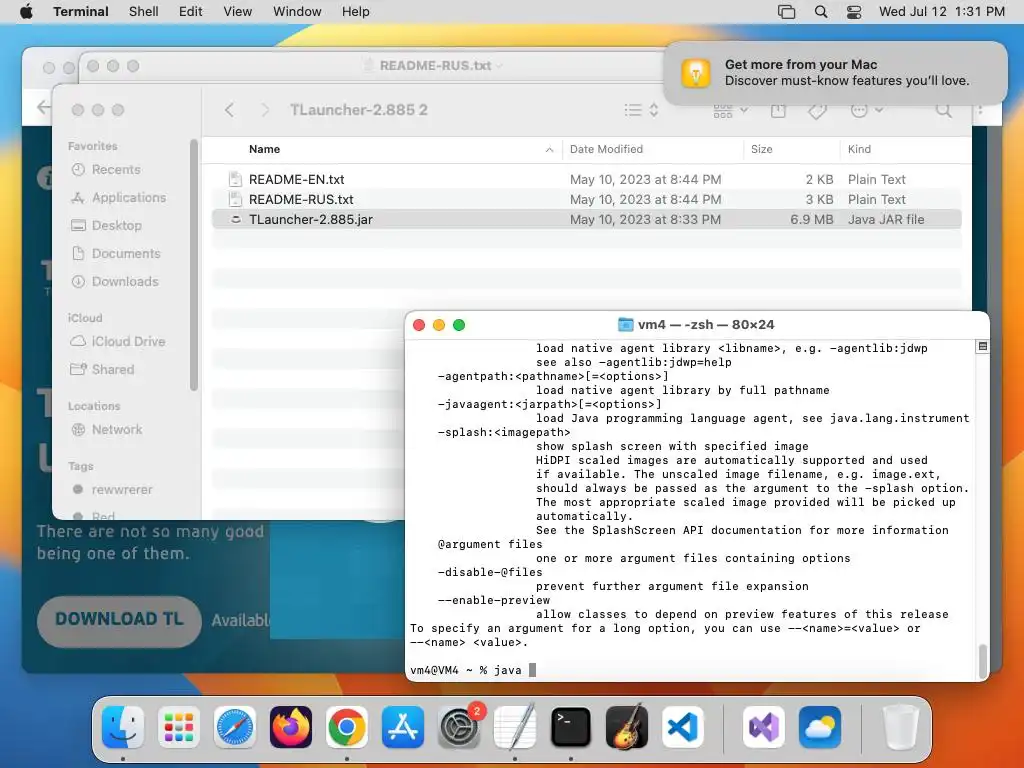The width and height of the screenshot is (1024, 768).
Task: Change Finder list view style
Action: [641, 110]
